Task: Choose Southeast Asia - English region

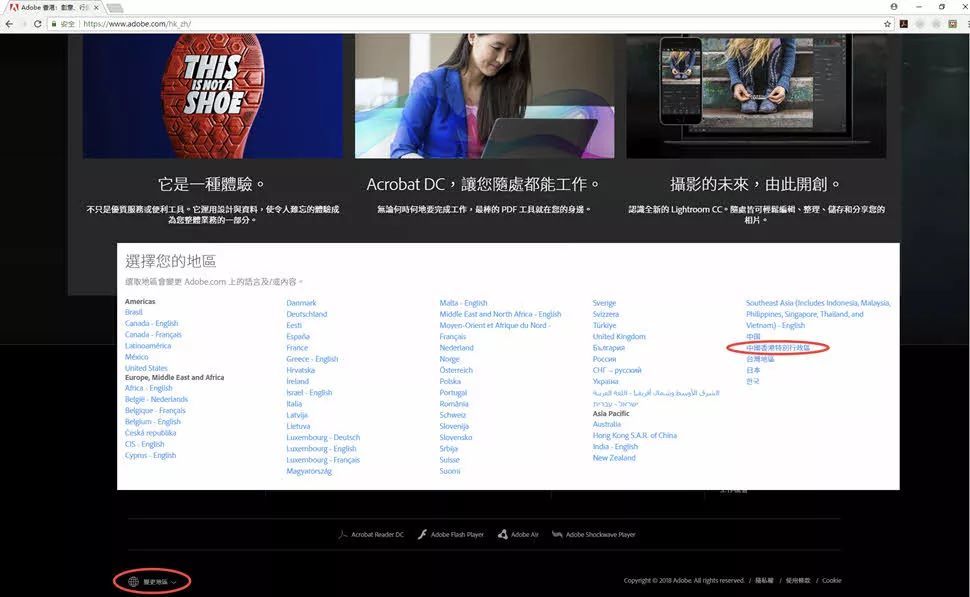Action: point(818,314)
